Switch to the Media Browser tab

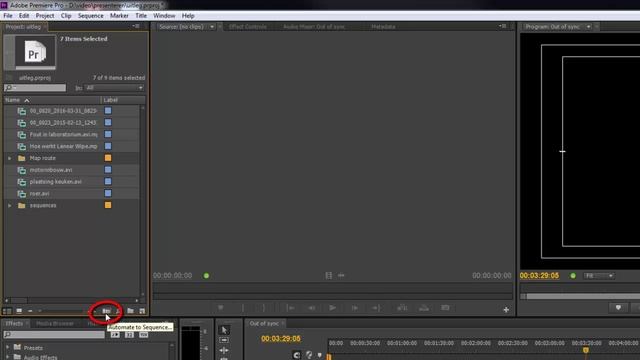55,324
